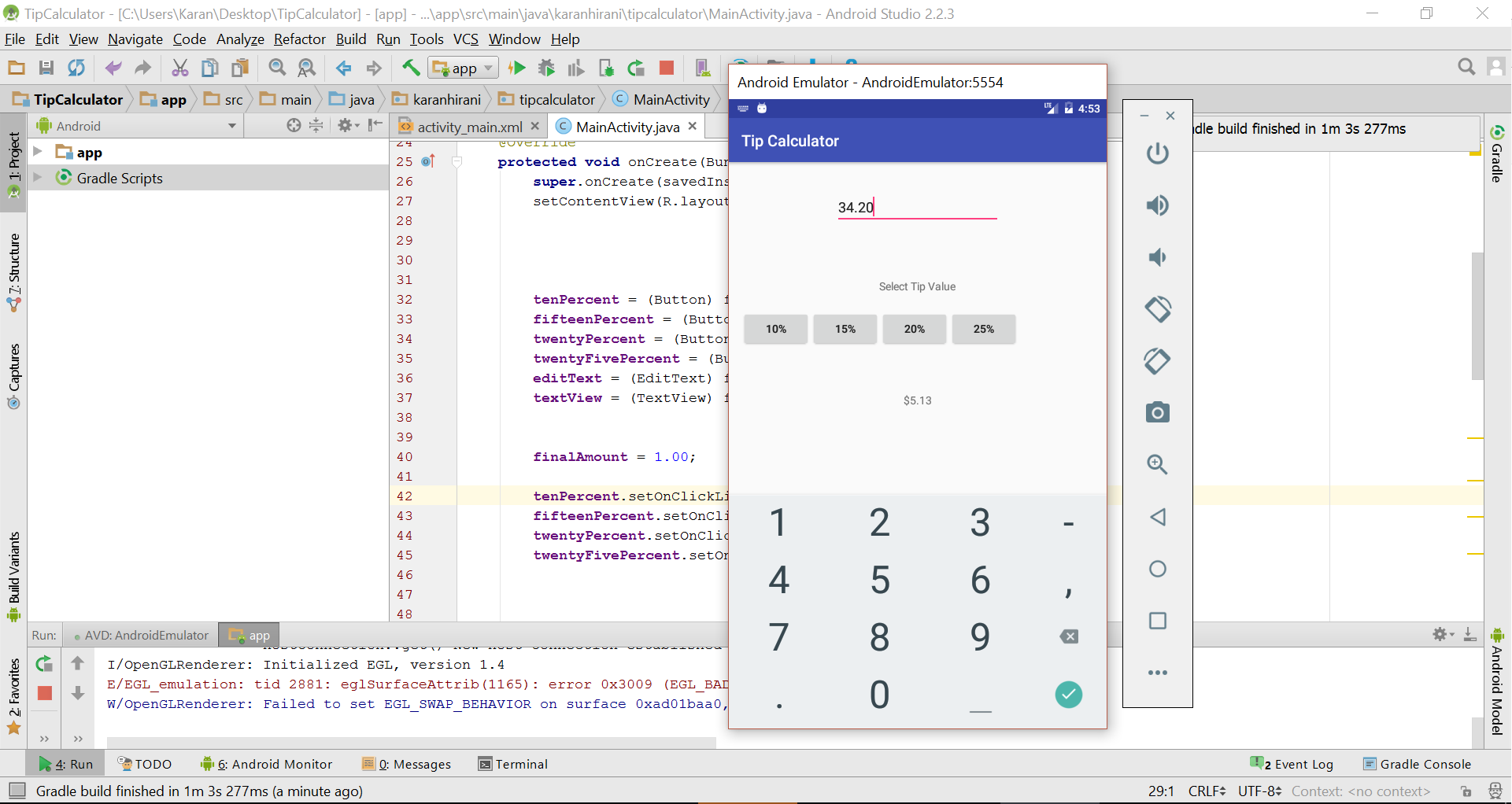The width and height of the screenshot is (1512, 804).
Task: Open the Android Monitor tool window tab
Action: [x=266, y=764]
